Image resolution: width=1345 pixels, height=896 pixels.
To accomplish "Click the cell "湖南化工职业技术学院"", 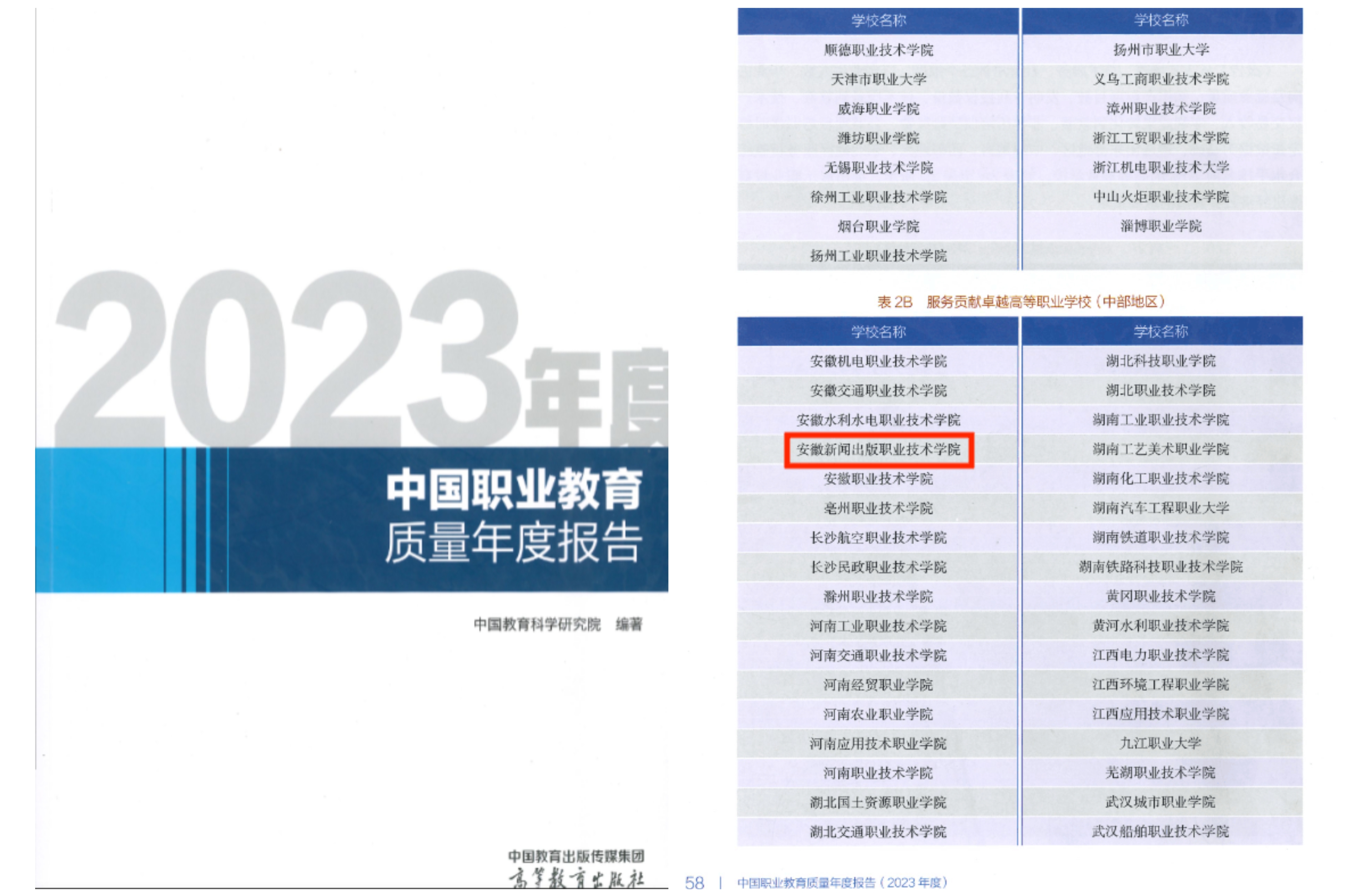I will [1160, 479].
